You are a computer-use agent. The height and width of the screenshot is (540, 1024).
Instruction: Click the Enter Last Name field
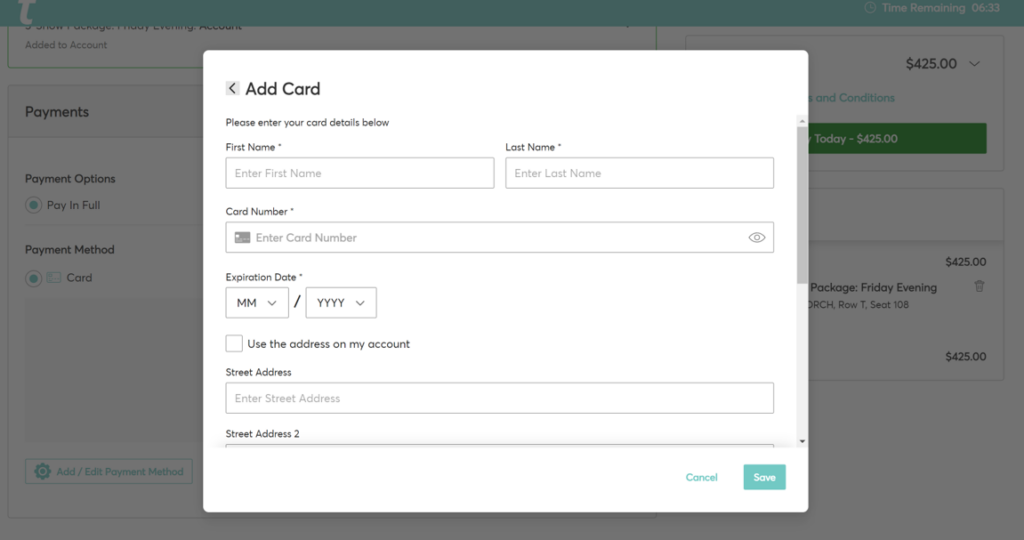tap(639, 173)
